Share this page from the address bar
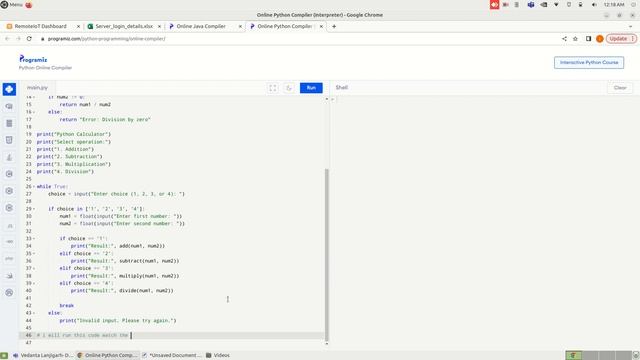 coord(564,38)
